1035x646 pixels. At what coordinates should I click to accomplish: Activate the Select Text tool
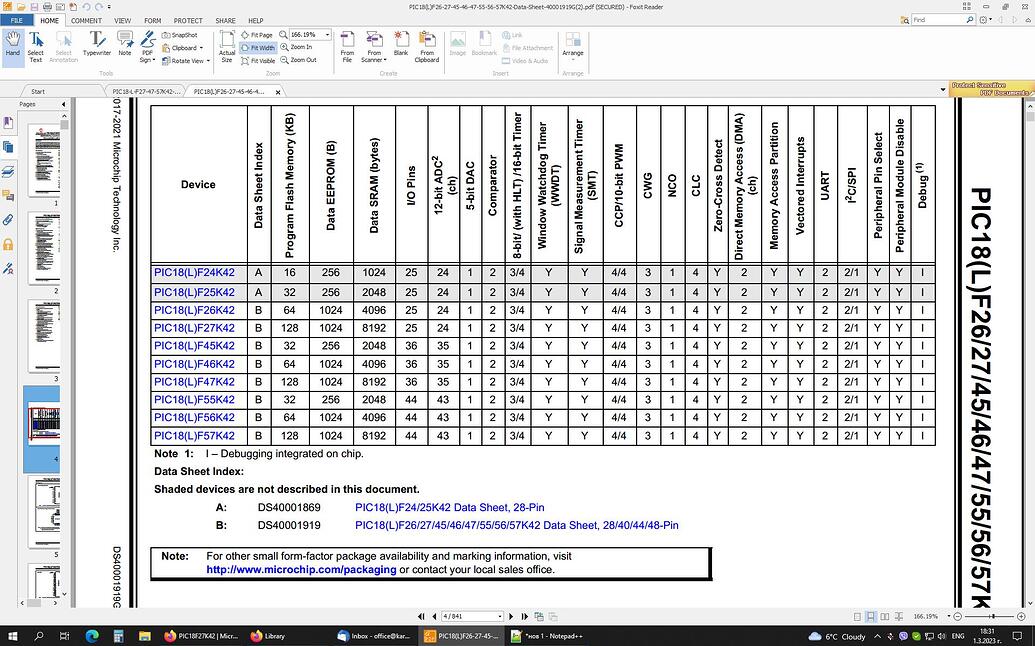point(36,45)
